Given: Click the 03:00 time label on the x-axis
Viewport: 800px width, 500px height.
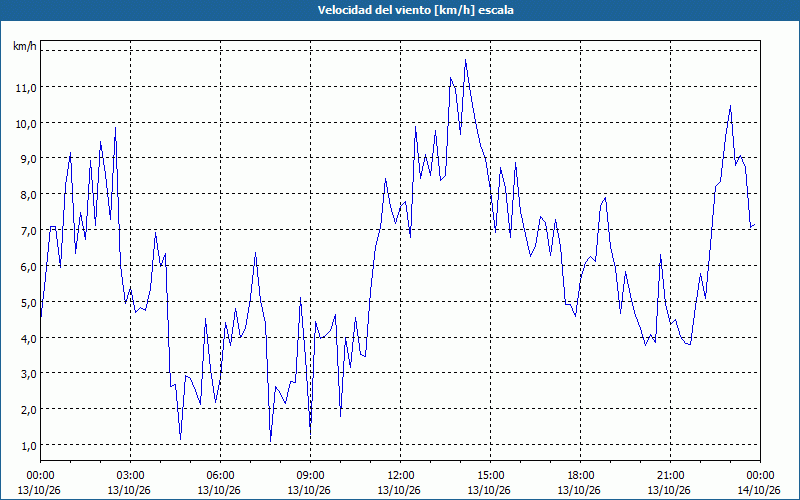Looking at the screenshot, I should tap(130, 476).
